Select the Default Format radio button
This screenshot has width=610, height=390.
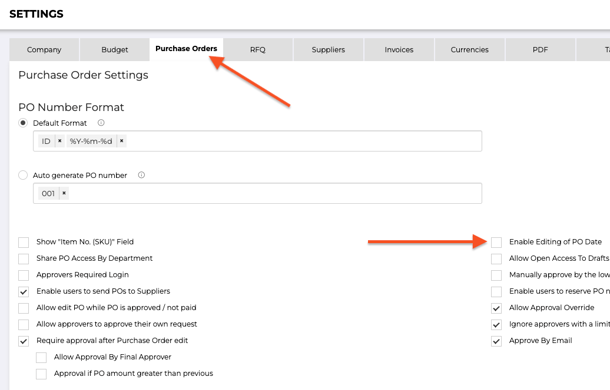[23, 123]
